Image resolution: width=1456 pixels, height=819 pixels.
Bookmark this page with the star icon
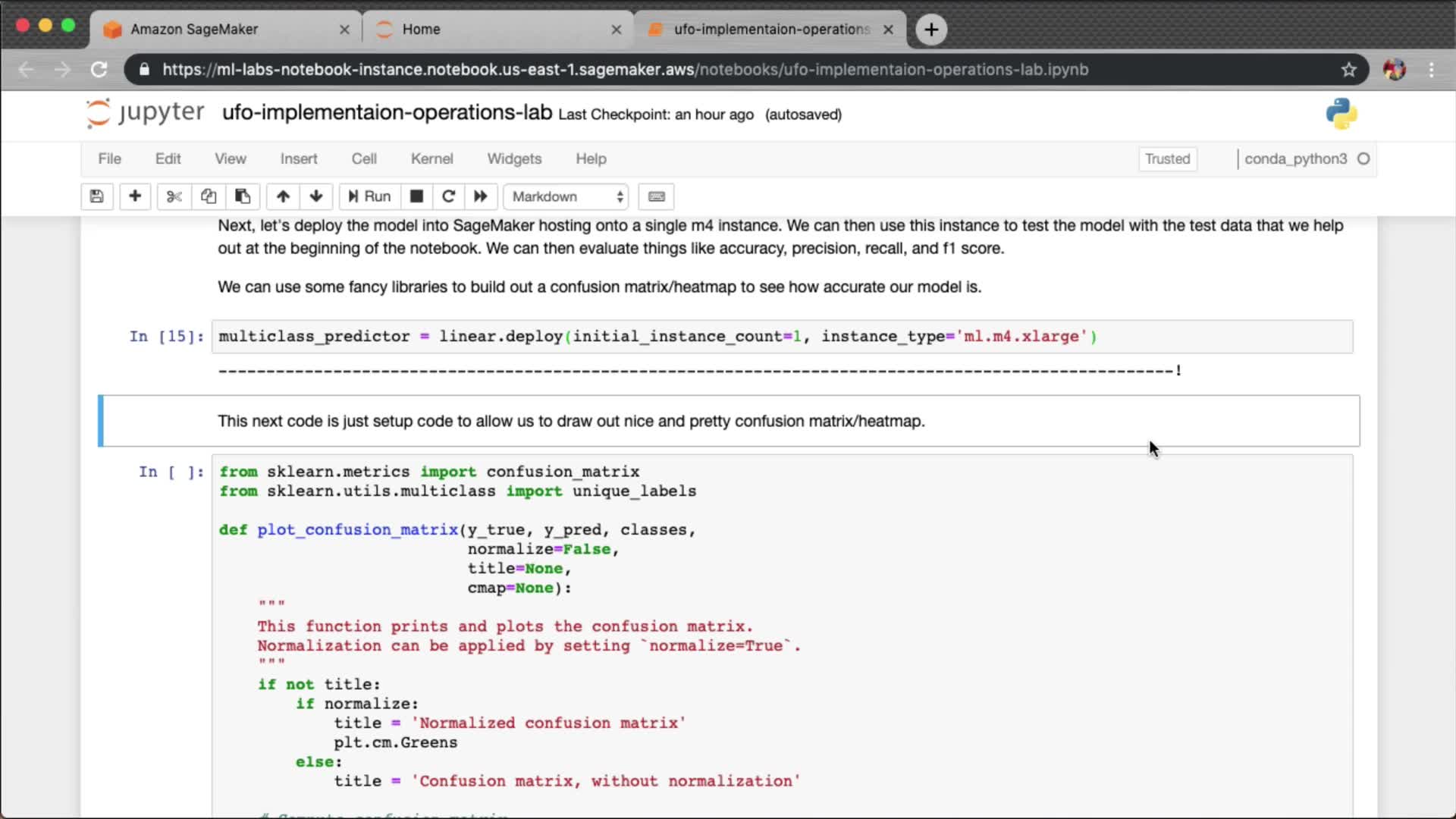(1348, 70)
